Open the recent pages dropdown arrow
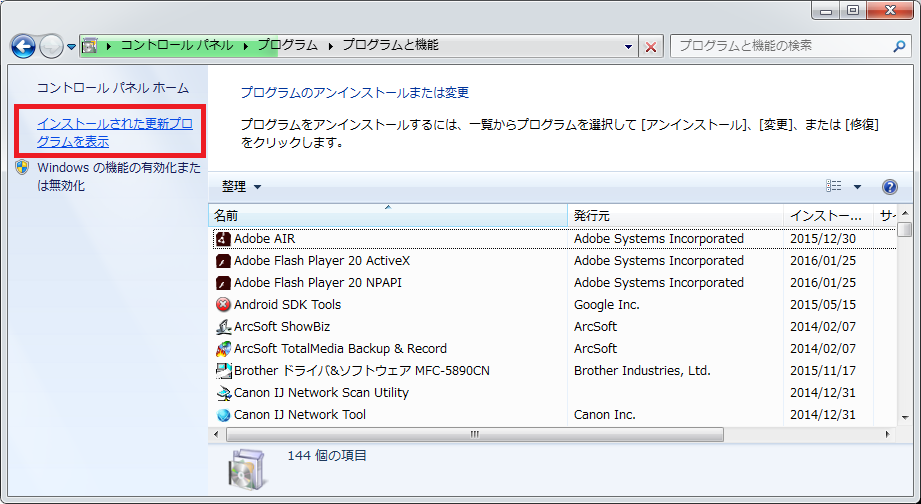This screenshot has height=504, width=921. [x=71, y=47]
